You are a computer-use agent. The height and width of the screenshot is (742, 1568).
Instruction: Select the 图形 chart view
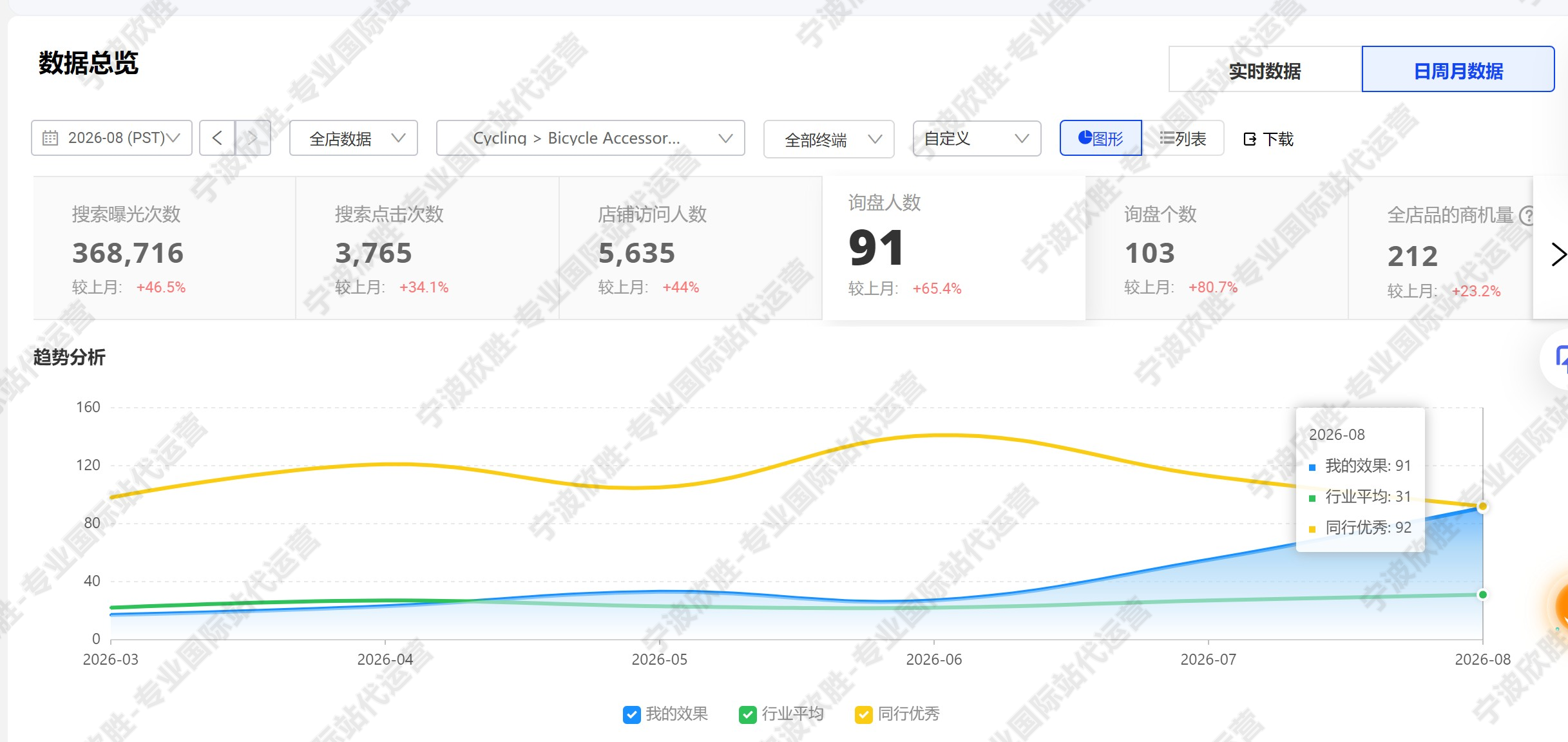click(1100, 138)
